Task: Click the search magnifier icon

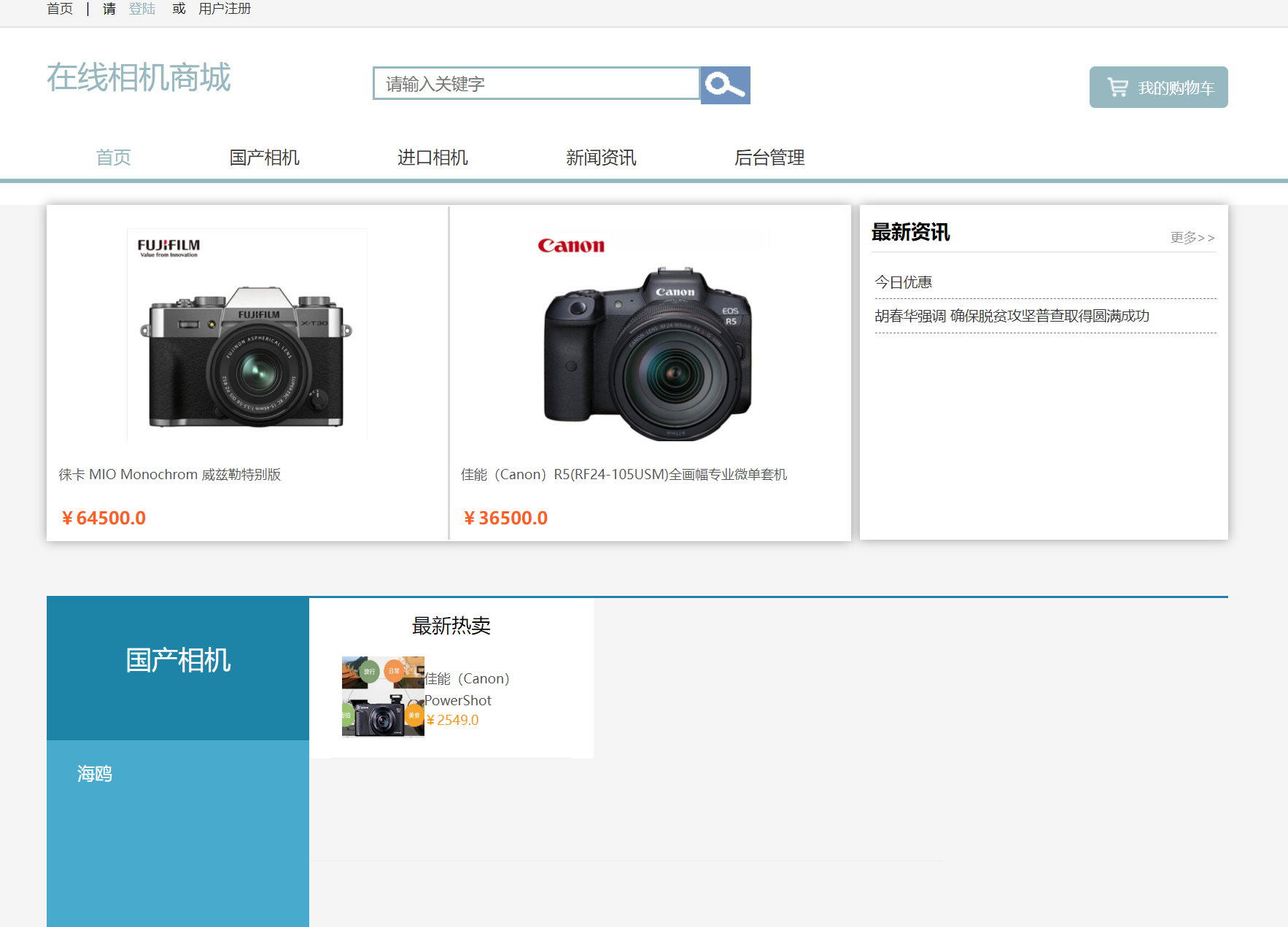Action: 724,85
